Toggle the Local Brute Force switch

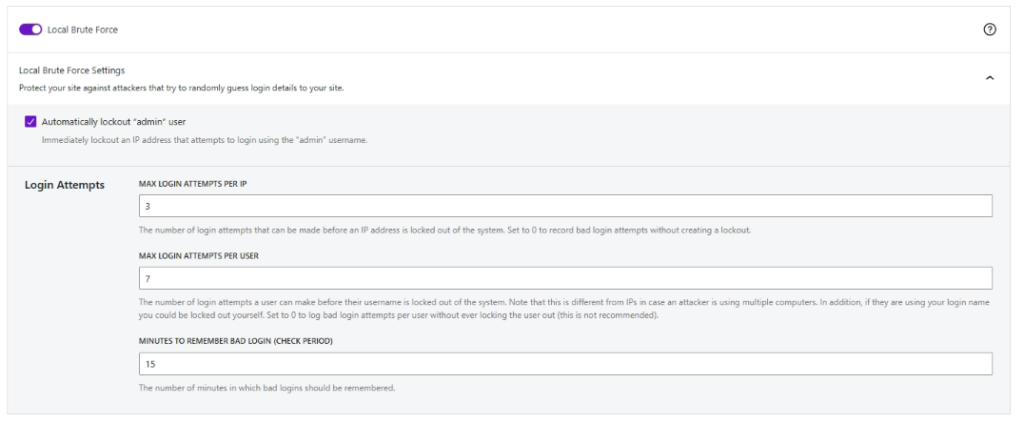click(x=30, y=29)
